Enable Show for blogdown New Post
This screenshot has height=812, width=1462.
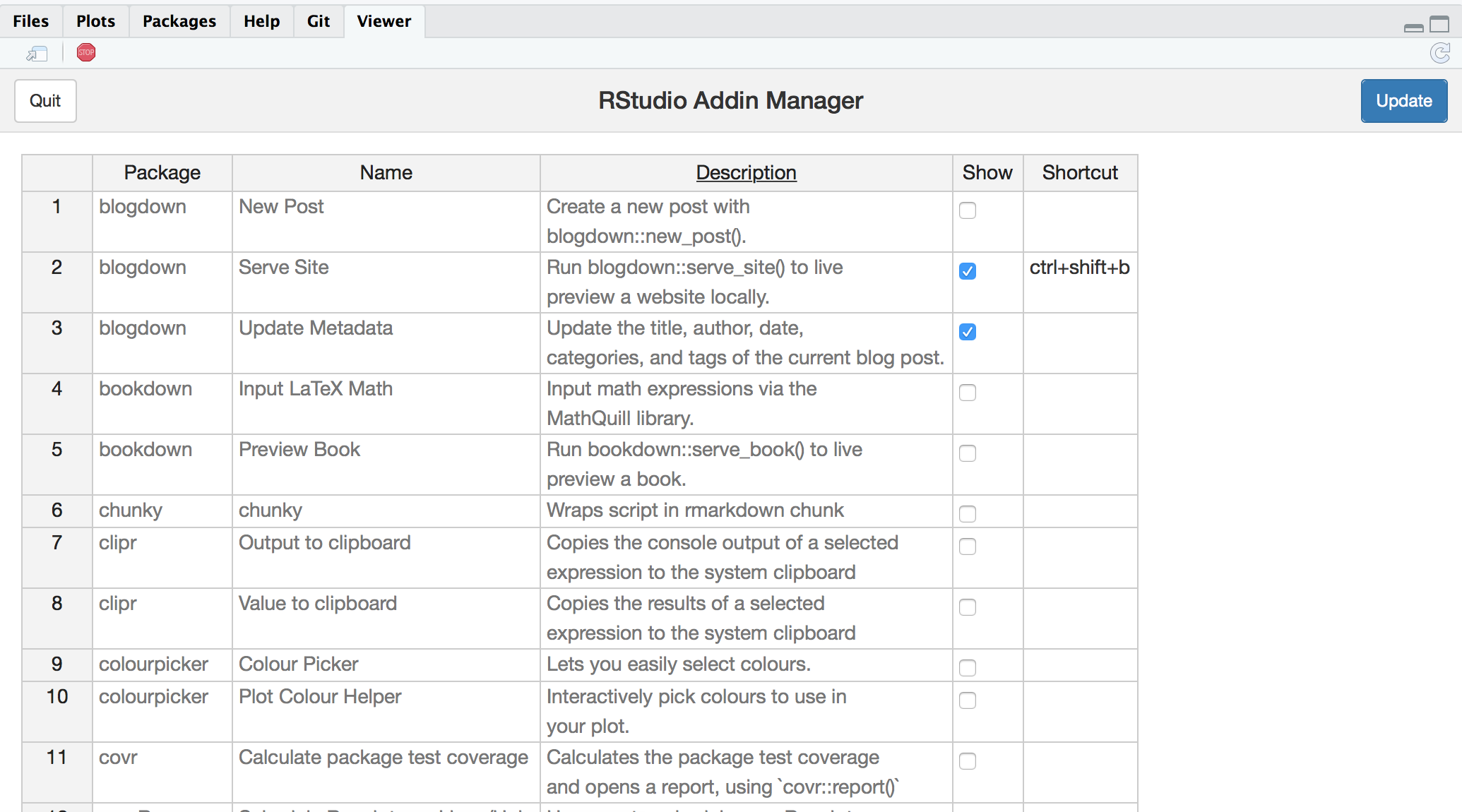(968, 210)
